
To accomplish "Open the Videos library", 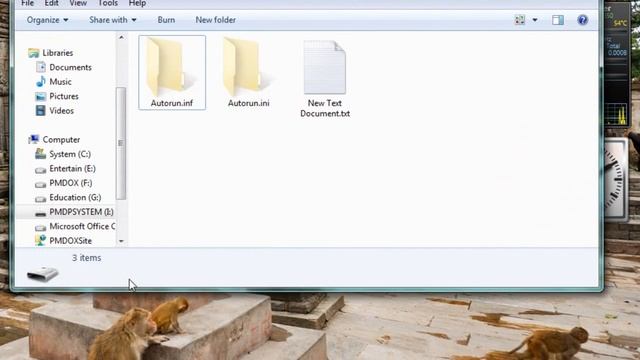I will (62, 111).
